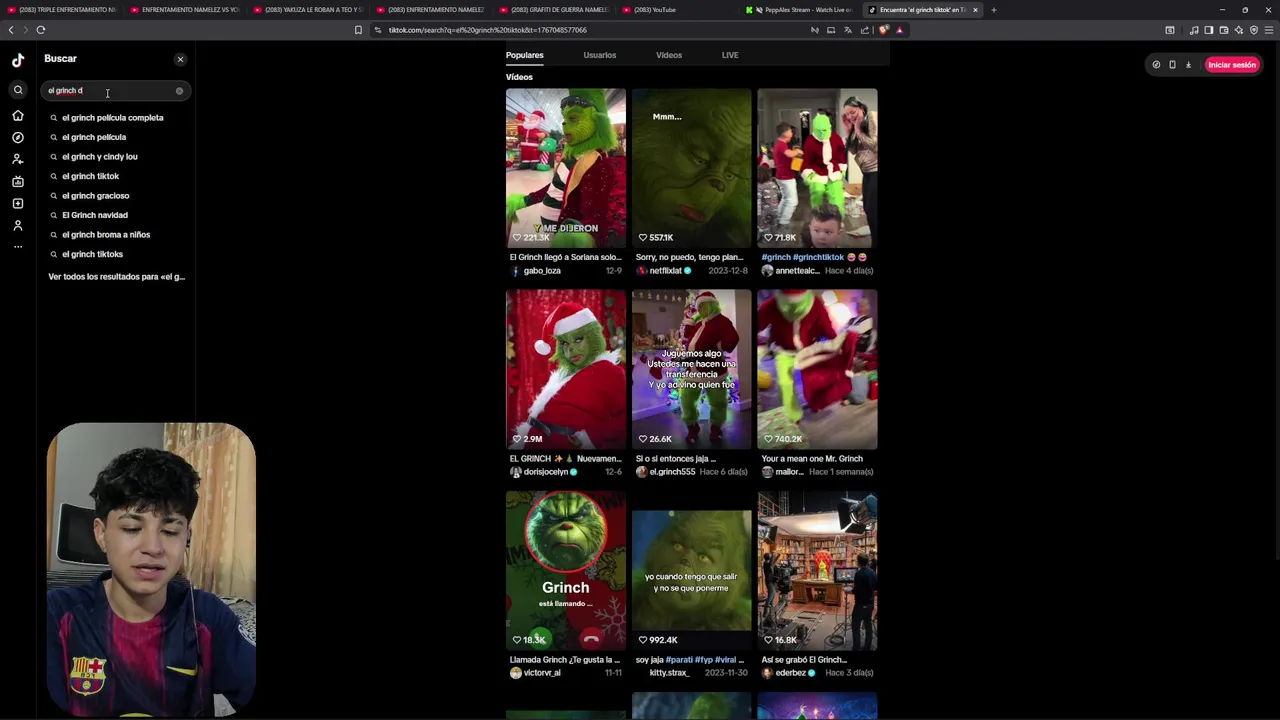
Task: Open the el.grinch555 user profile link
Action: [672, 472]
